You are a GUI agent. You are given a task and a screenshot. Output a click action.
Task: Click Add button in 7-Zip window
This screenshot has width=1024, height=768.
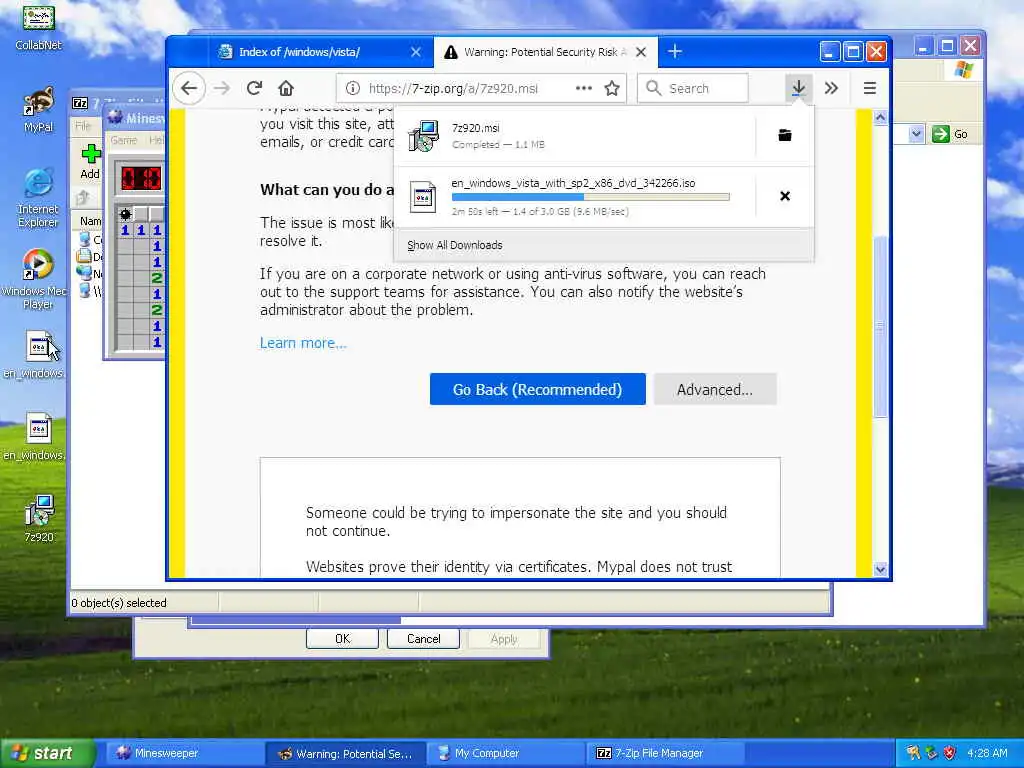pyautogui.click(x=90, y=161)
